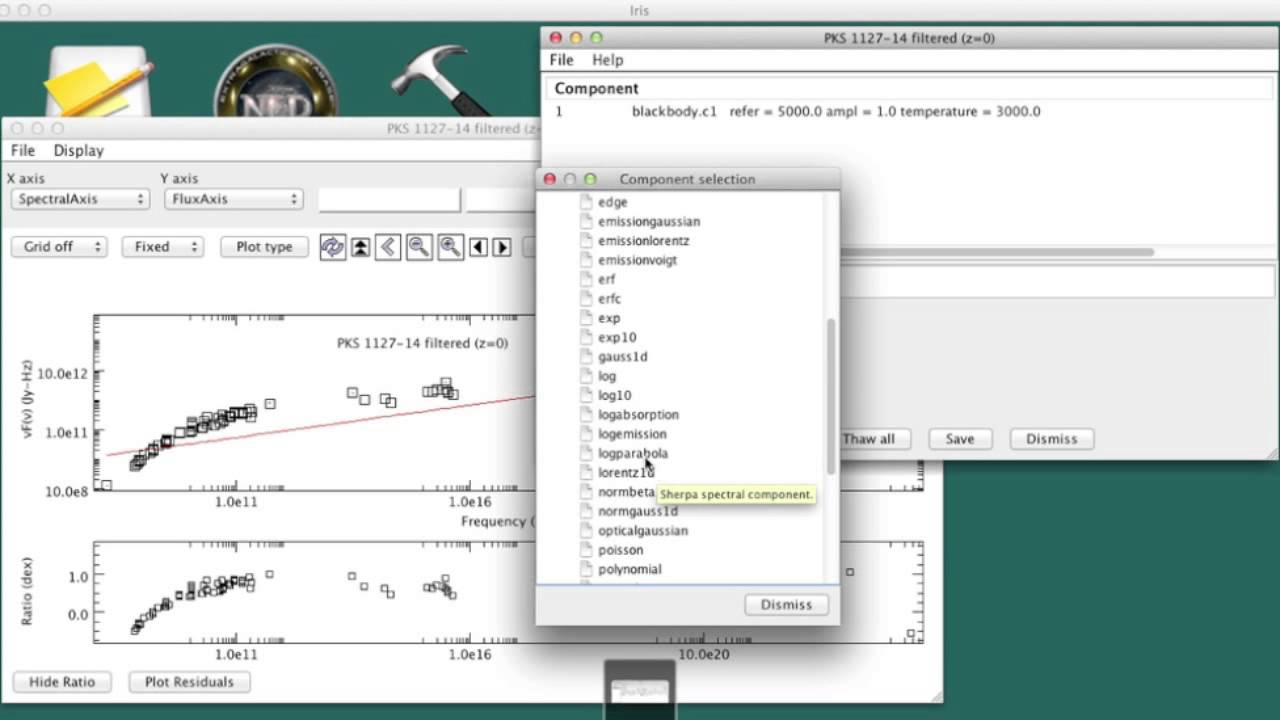Click the Save button
Viewport: 1280px width, 720px height.
click(x=960, y=439)
